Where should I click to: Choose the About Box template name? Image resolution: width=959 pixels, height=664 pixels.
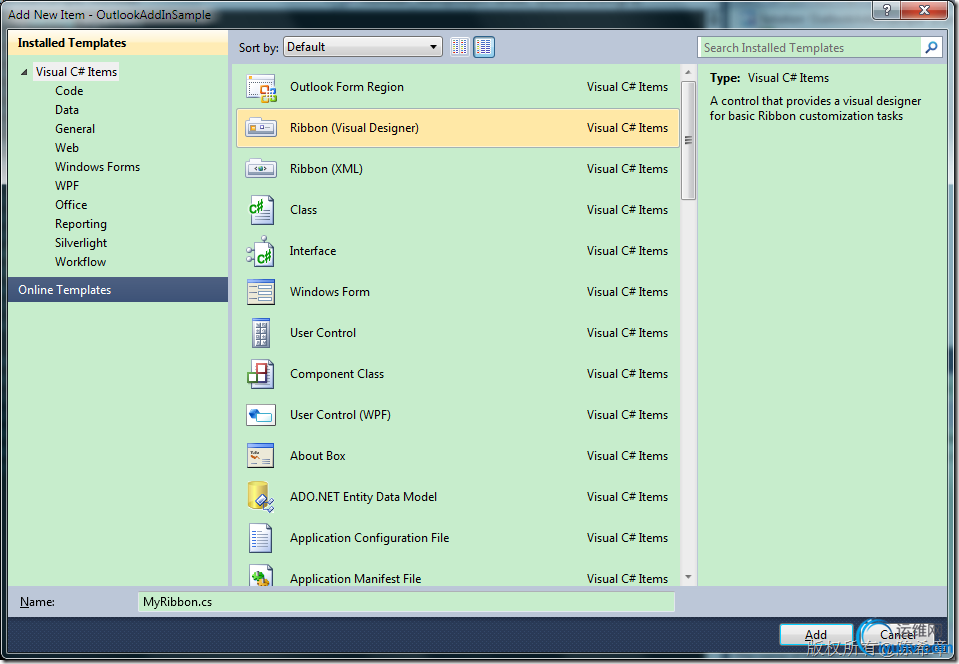click(x=317, y=456)
